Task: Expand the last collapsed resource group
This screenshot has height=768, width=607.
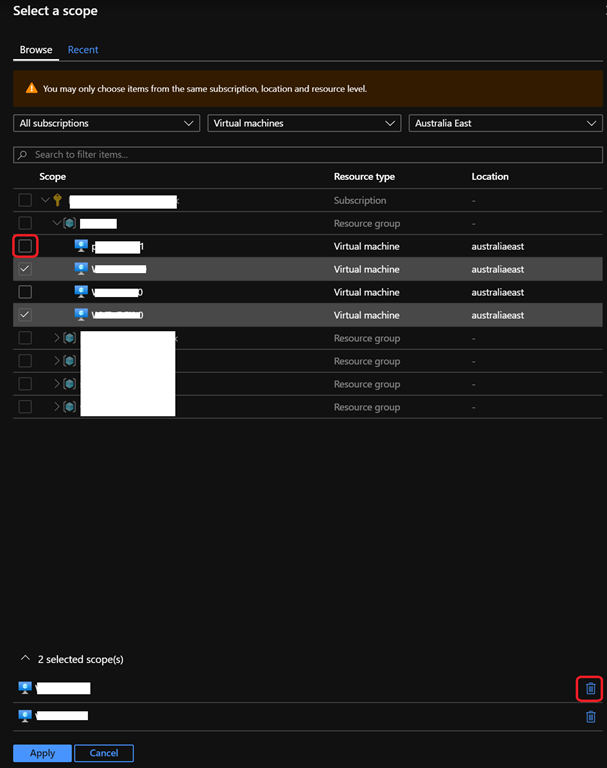Action: tap(57, 407)
